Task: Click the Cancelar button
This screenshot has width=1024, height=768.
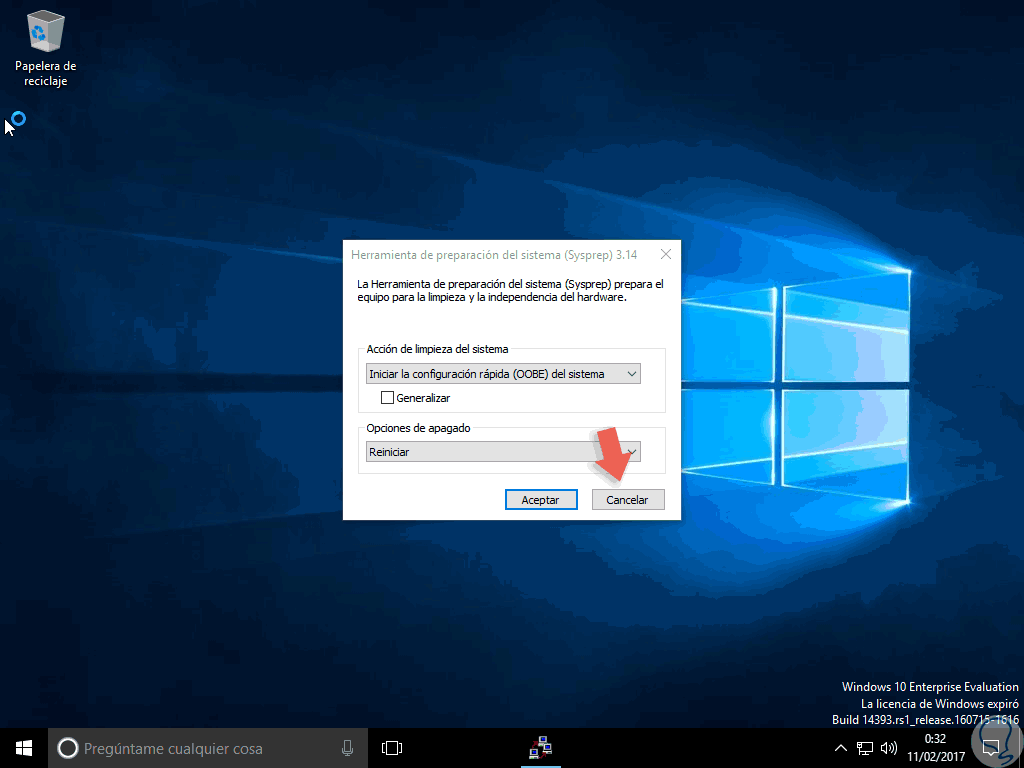Action: 628,500
